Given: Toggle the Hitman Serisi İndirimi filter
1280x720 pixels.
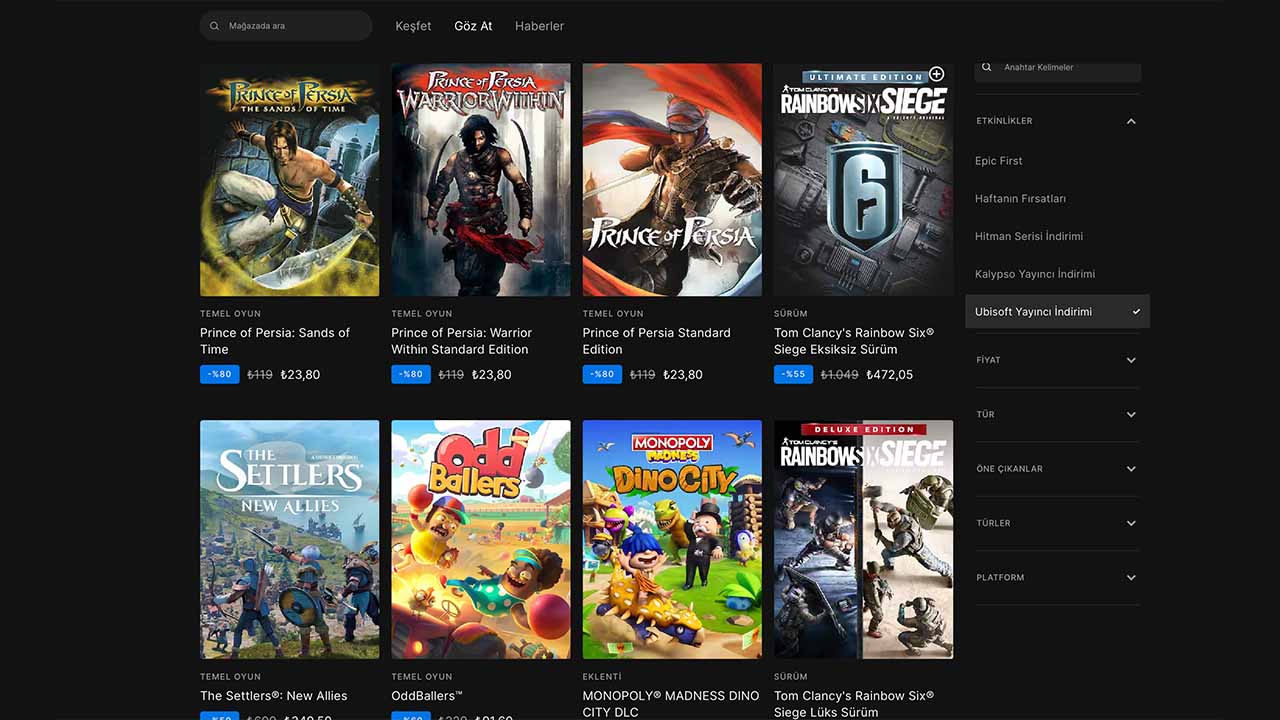Looking at the screenshot, I should click(1029, 237).
